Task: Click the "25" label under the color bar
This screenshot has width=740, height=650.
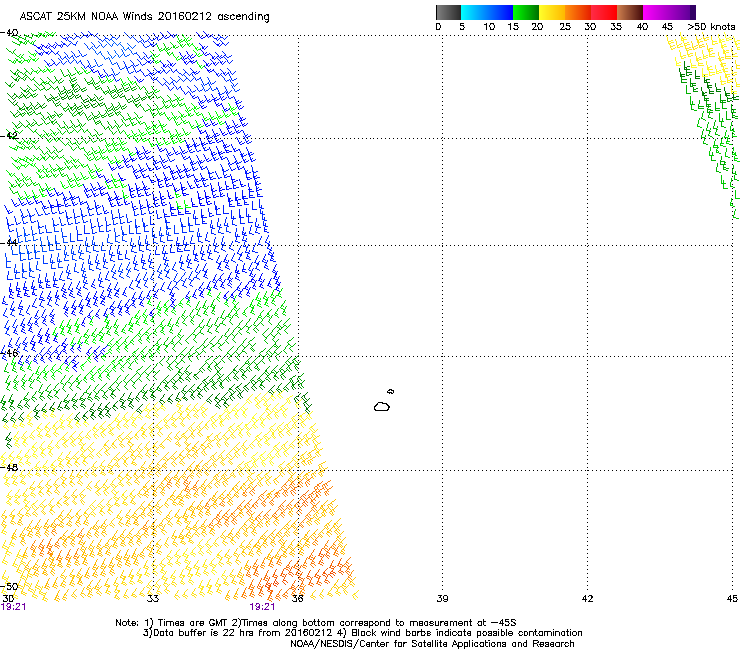Action: 565,27
